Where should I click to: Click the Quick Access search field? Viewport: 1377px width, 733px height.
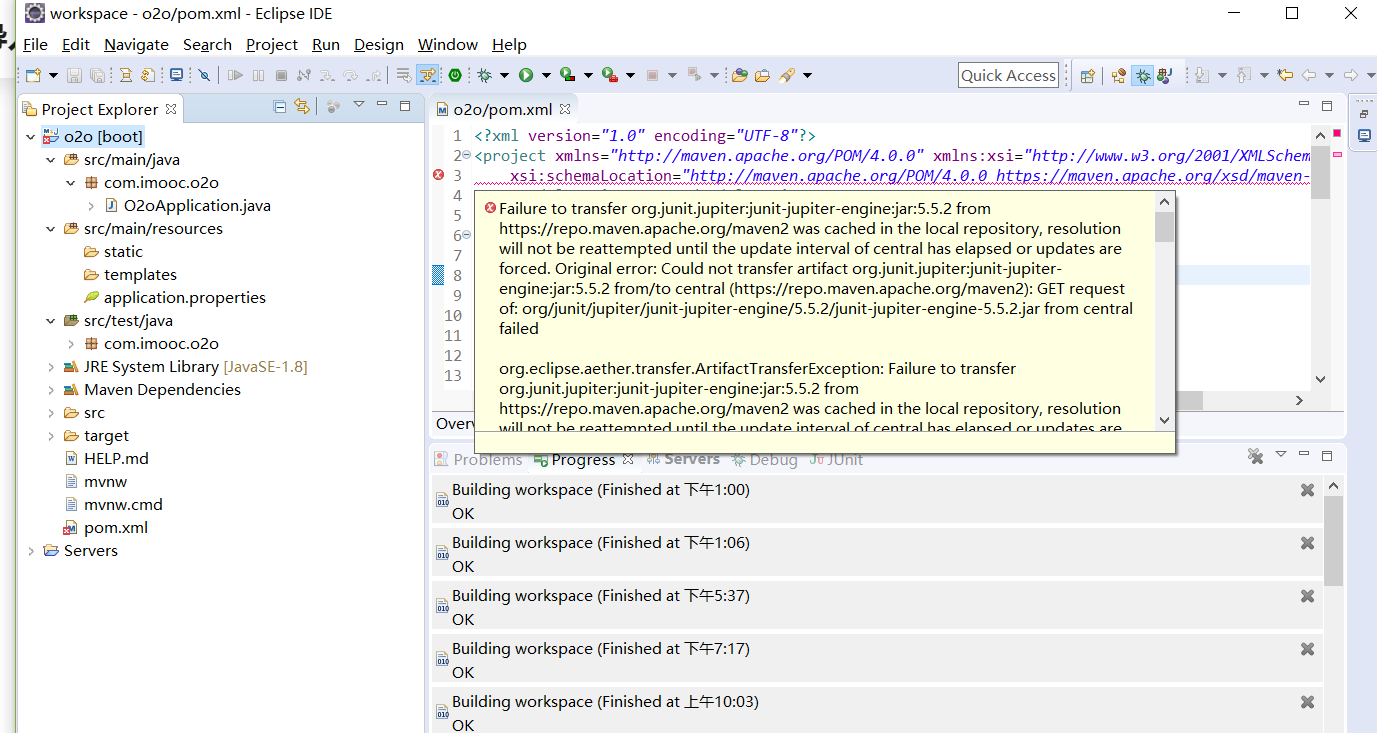pyautogui.click(x=1008, y=75)
